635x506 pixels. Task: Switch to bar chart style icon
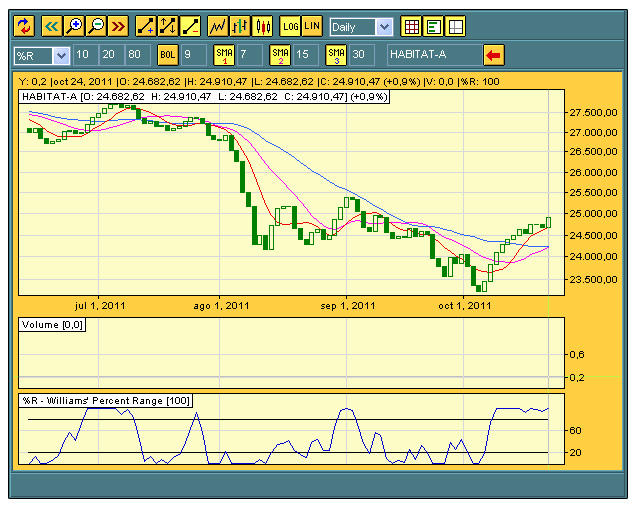click(x=240, y=27)
